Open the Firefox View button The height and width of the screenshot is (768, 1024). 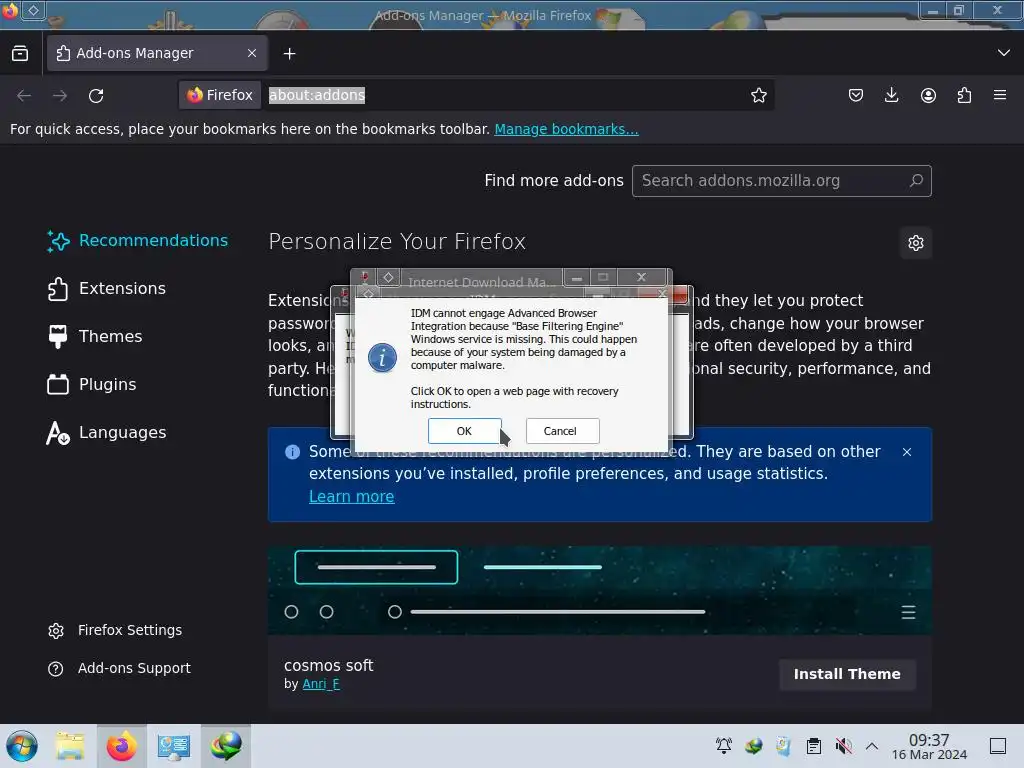[x=20, y=53]
